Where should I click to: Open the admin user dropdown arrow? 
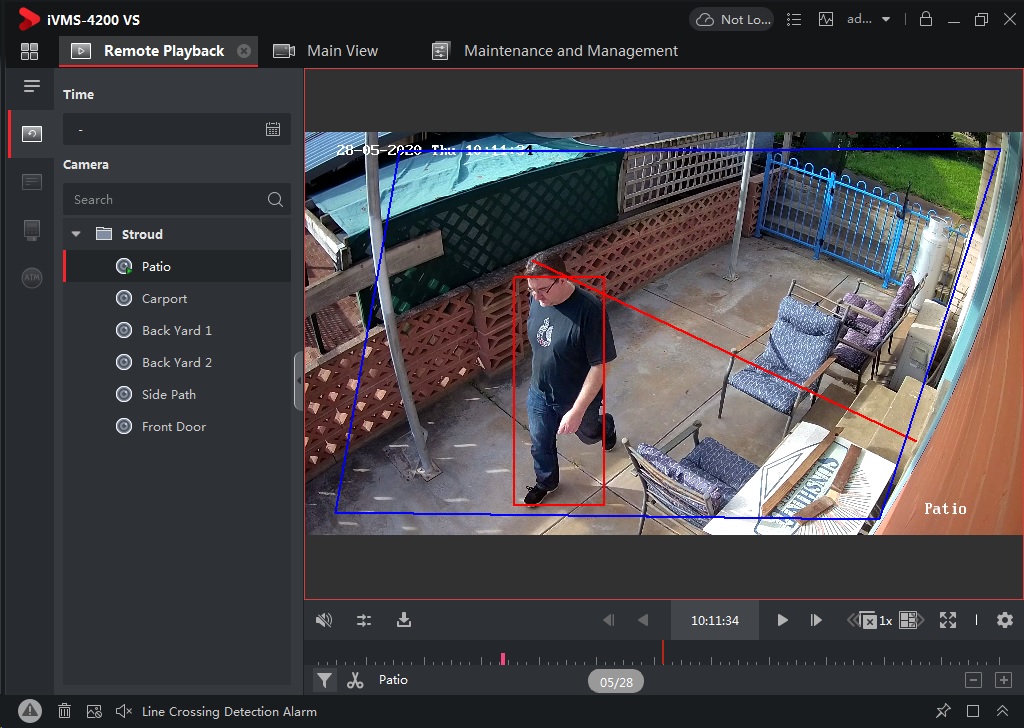[886, 19]
